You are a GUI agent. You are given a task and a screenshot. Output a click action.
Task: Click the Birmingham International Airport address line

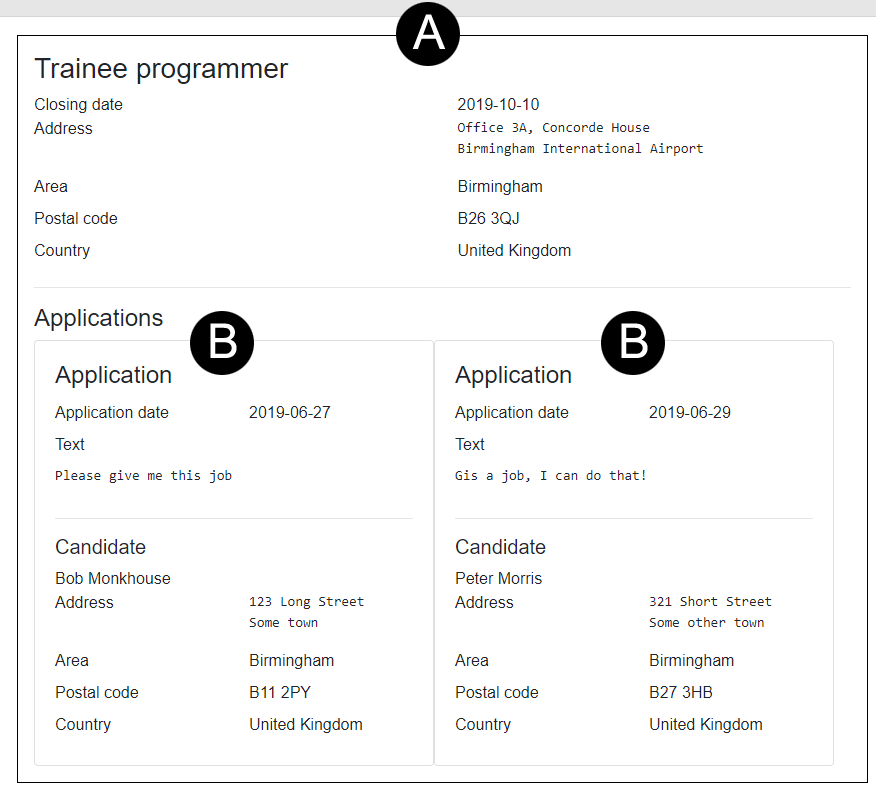click(580, 149)
